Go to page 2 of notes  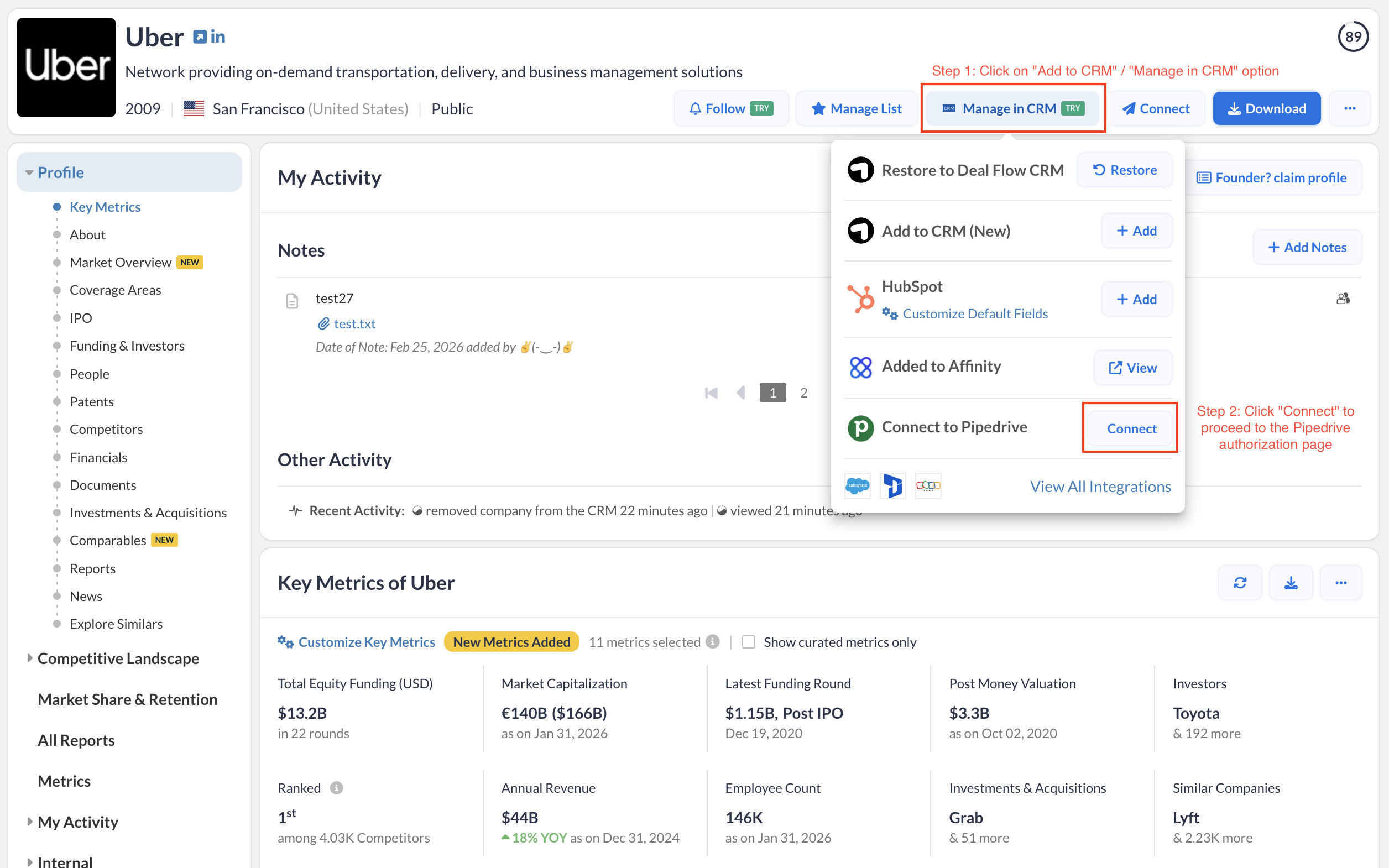803,393
